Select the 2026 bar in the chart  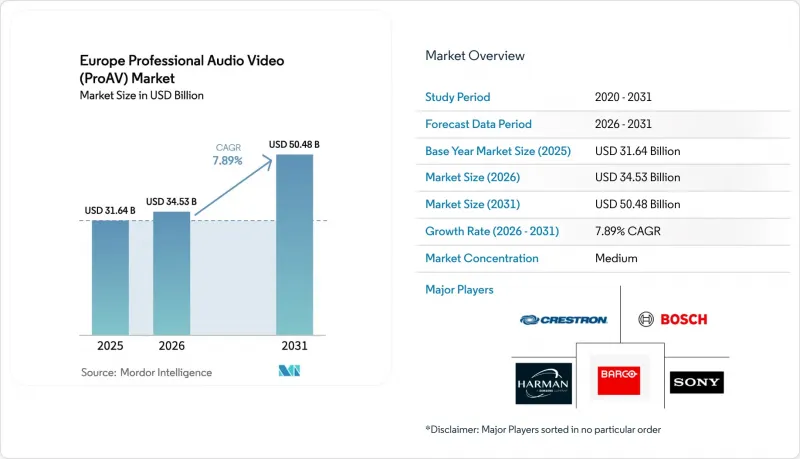pyautogui.click(x=171, y=273)
